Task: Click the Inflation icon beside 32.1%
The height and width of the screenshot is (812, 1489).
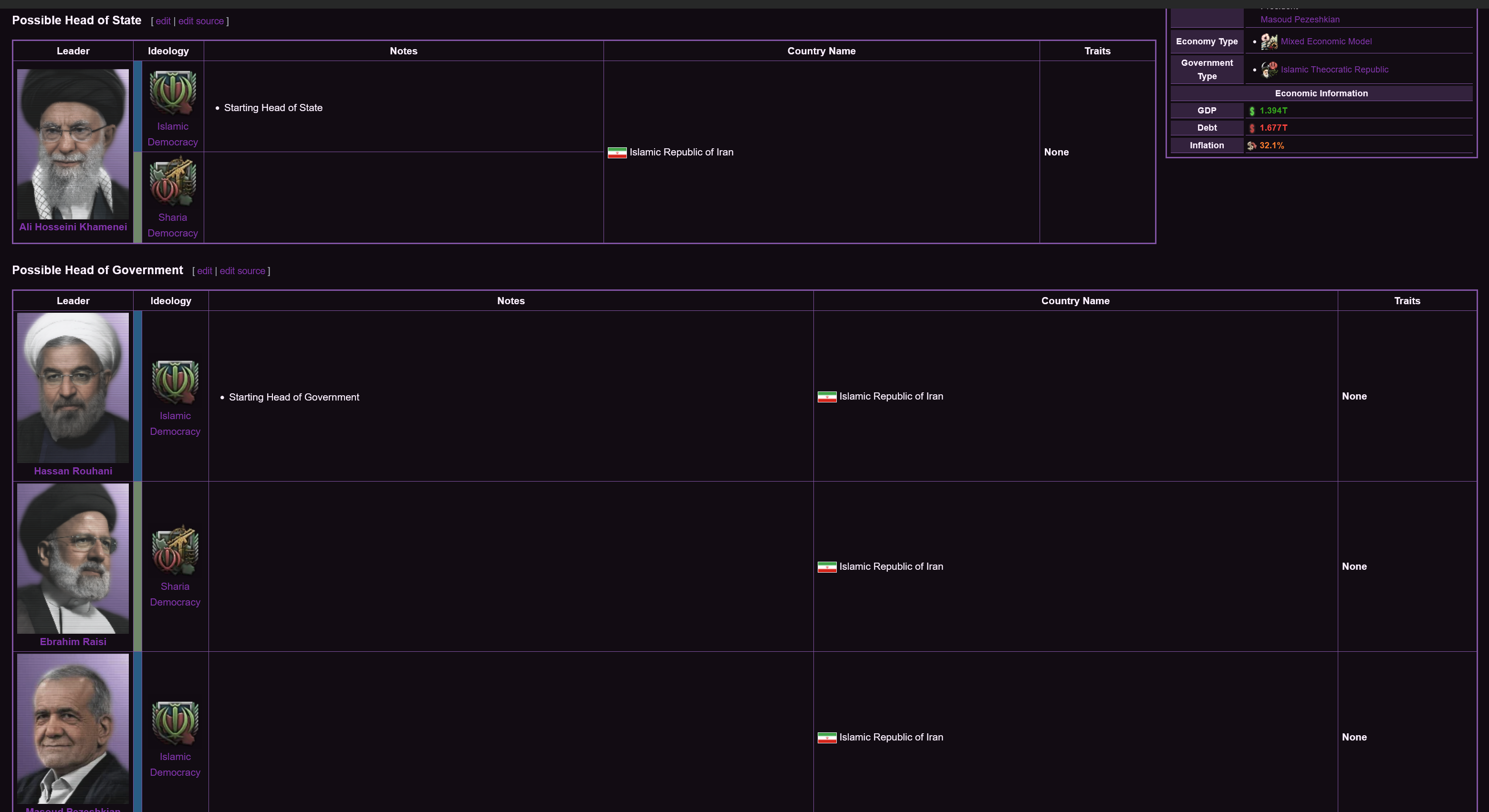Action: pyautogui.click(x=1251, y=146)
